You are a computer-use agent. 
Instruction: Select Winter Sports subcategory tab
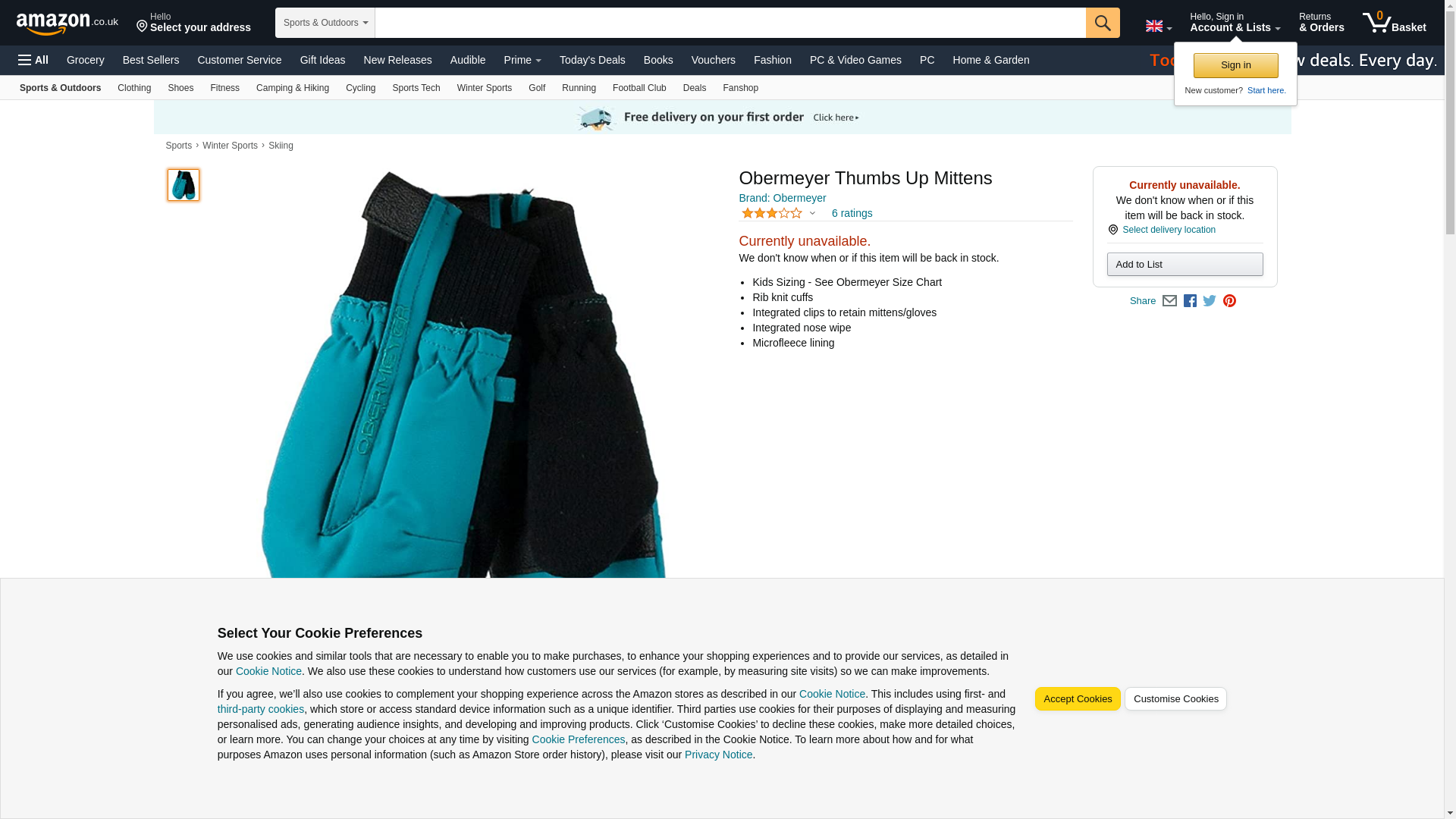(x=484, y=88)
